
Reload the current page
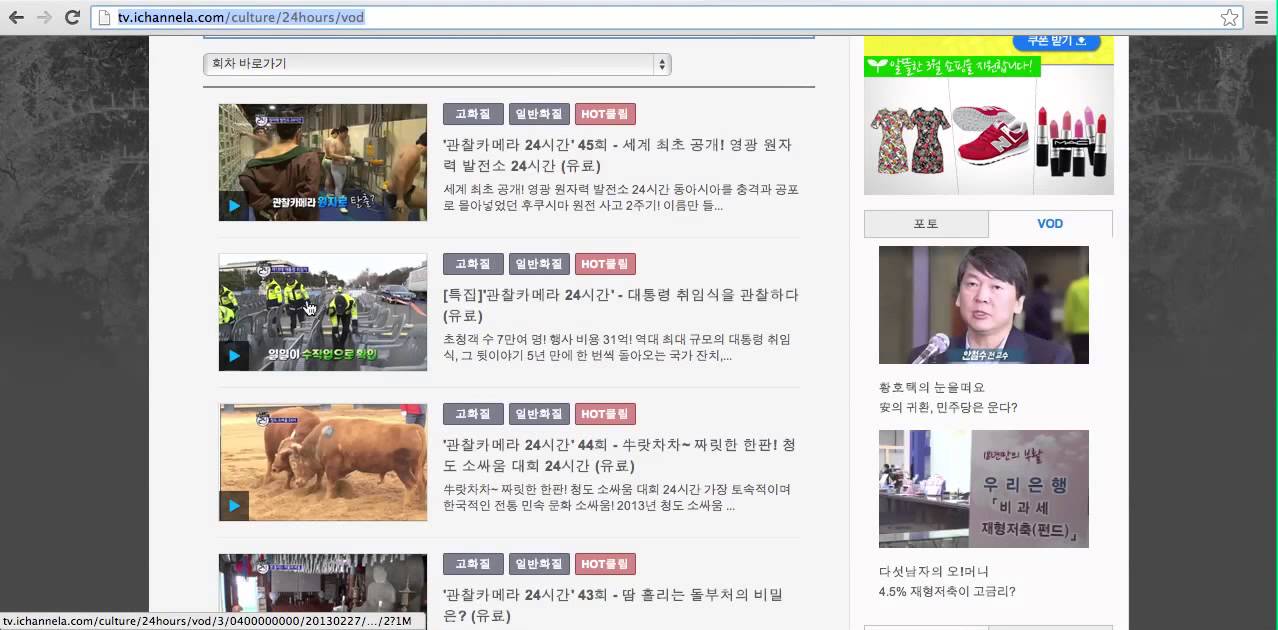coord(72,17)
